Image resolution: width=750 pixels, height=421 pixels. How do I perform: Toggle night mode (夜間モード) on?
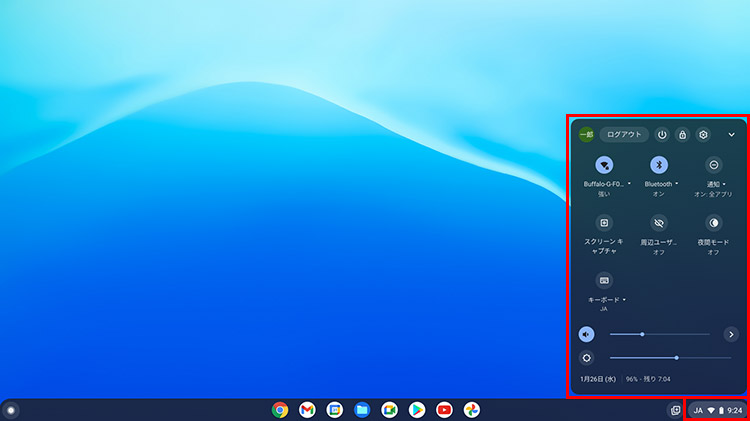[x=714, y=223]
